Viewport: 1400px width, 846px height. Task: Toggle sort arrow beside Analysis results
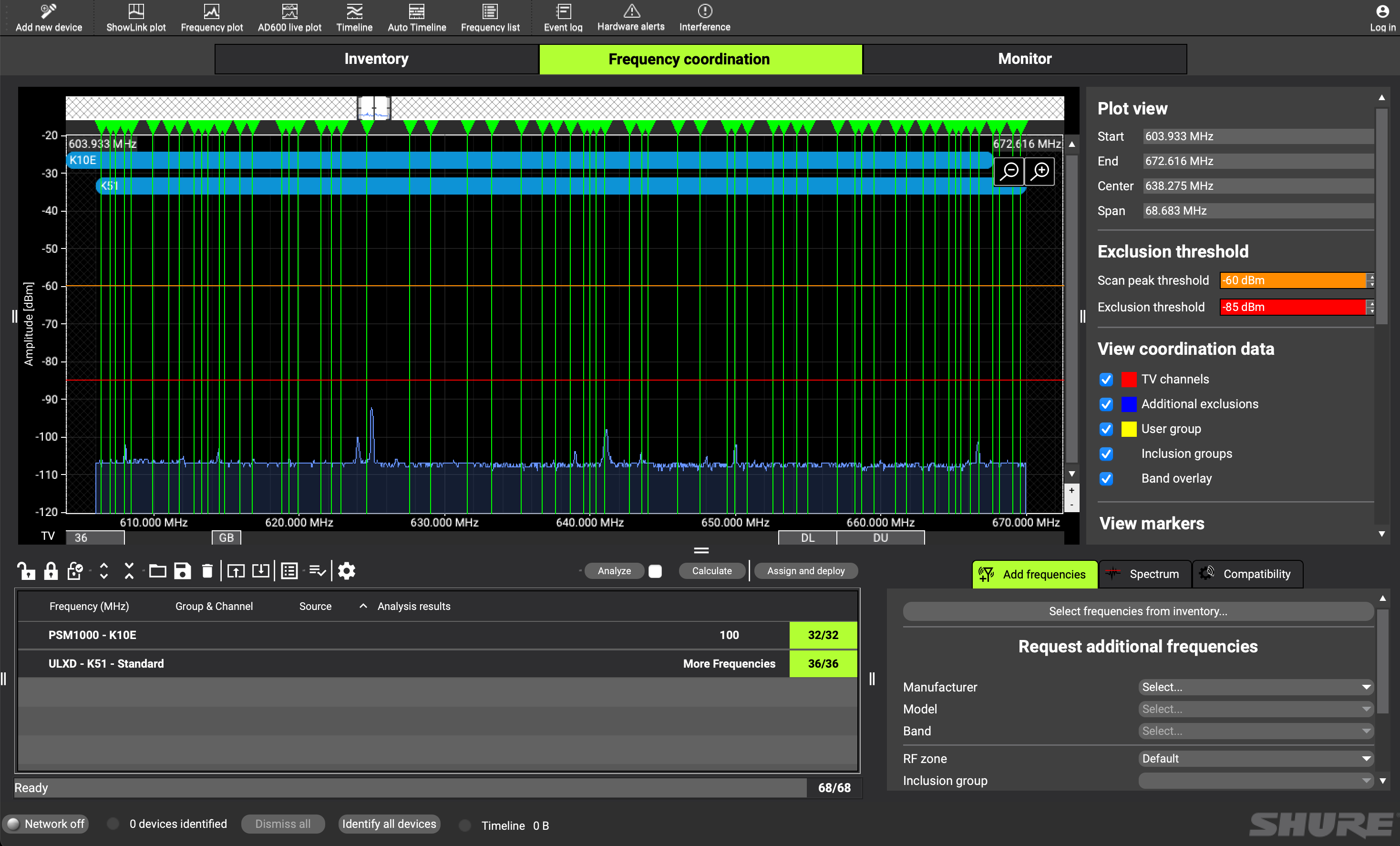[363, 606]
